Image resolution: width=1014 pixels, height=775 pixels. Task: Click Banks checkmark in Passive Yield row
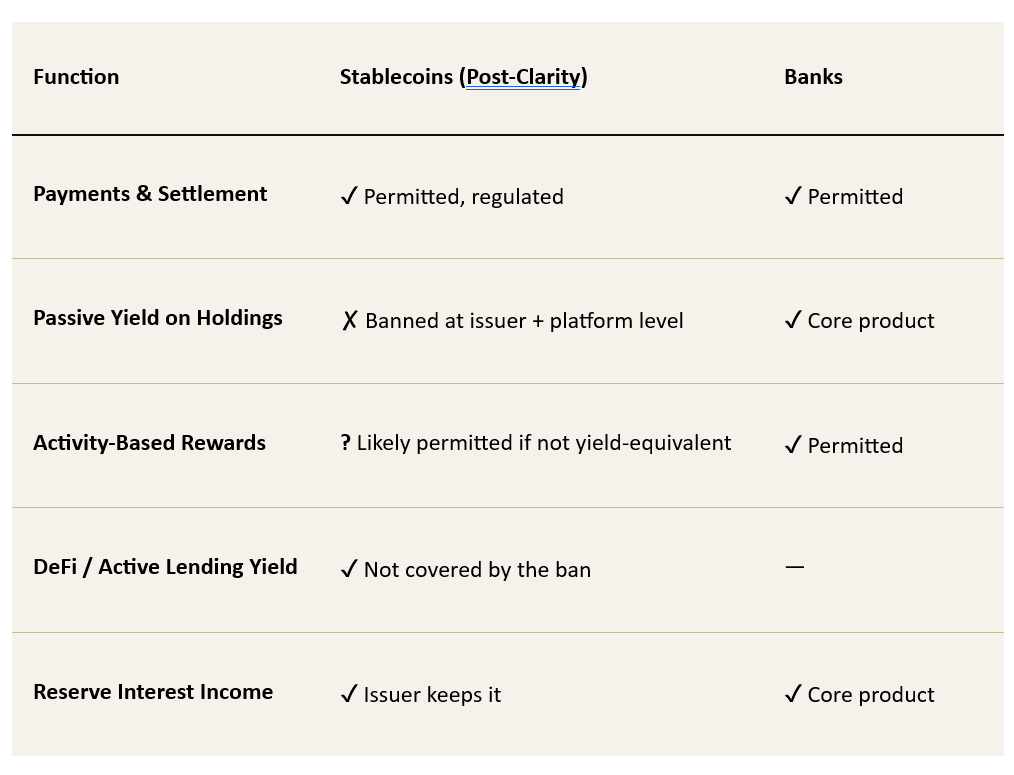pyautogui.click(x=793, y=321)
